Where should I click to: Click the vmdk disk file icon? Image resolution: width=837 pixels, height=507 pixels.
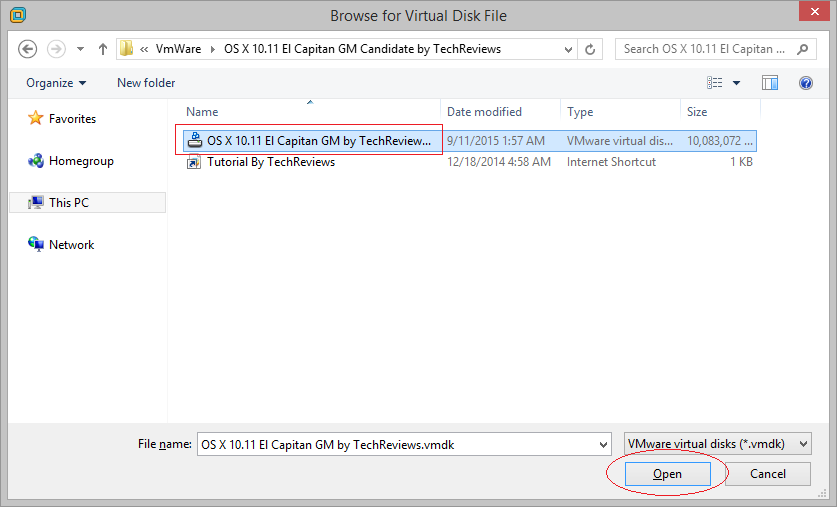195,140
